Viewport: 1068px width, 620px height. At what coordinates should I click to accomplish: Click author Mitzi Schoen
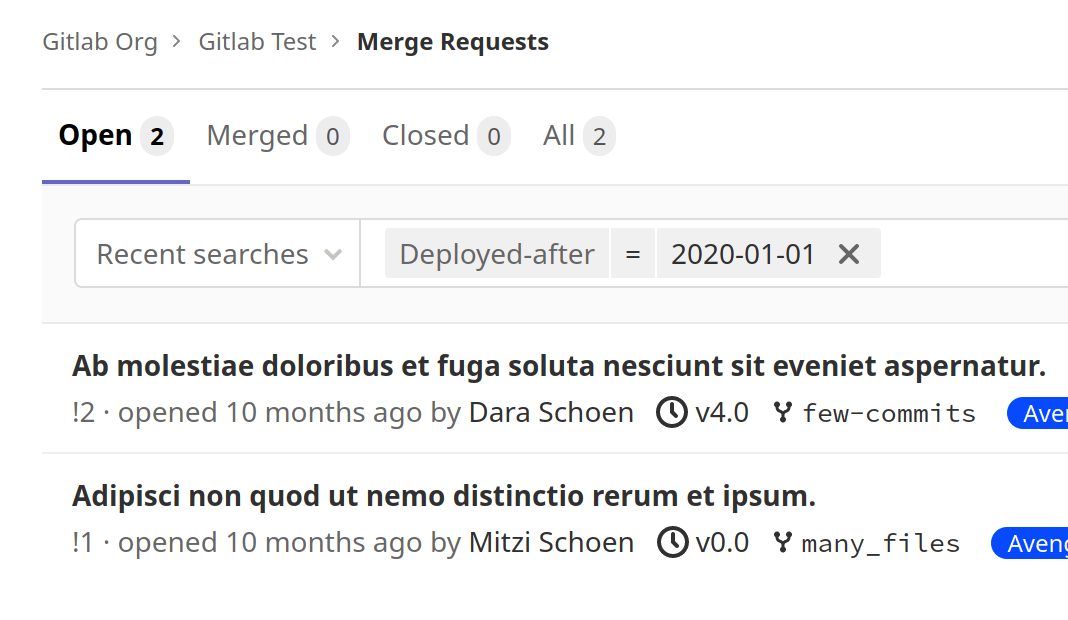(551, 542)
